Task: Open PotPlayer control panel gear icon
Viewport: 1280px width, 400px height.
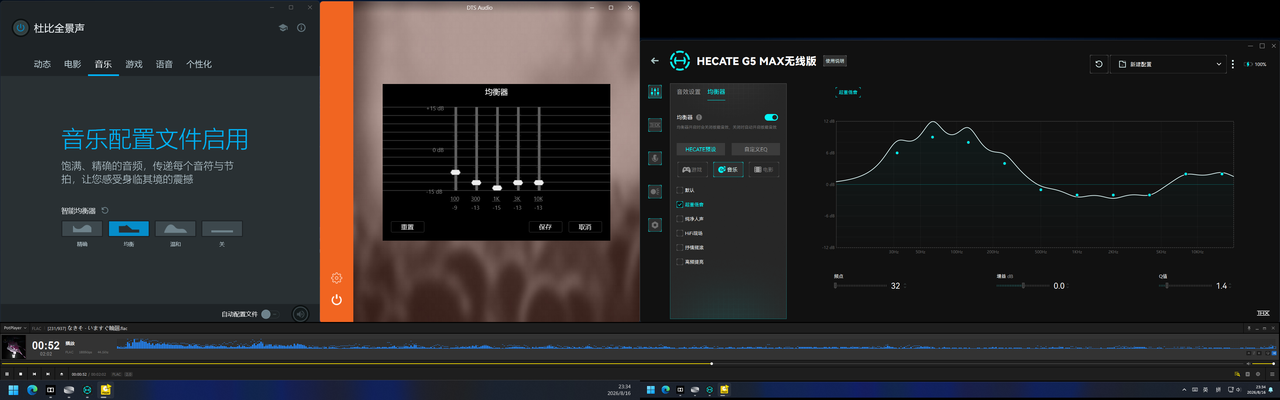Action: point(1258,374)
